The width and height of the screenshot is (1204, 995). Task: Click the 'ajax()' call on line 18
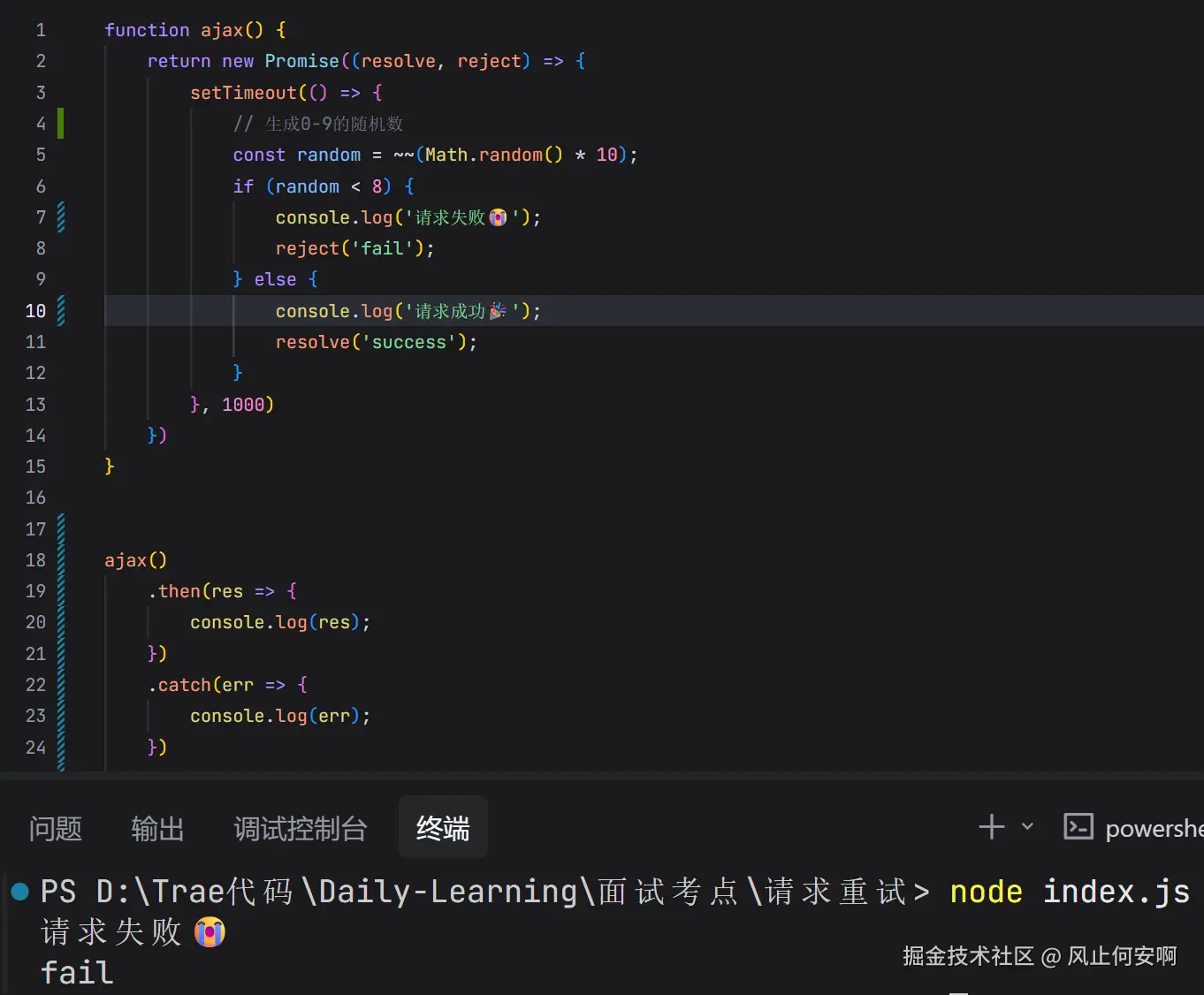[x=135, y=560]
